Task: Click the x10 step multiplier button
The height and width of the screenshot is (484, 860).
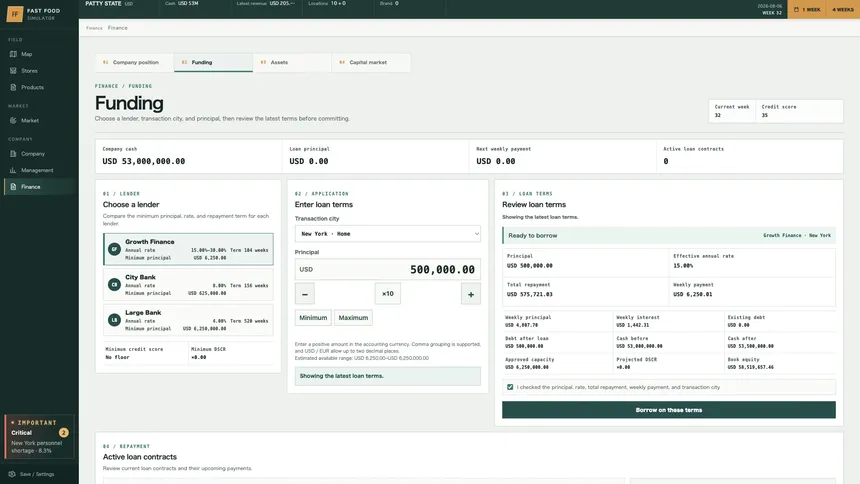Action: (x=388, y=294)
